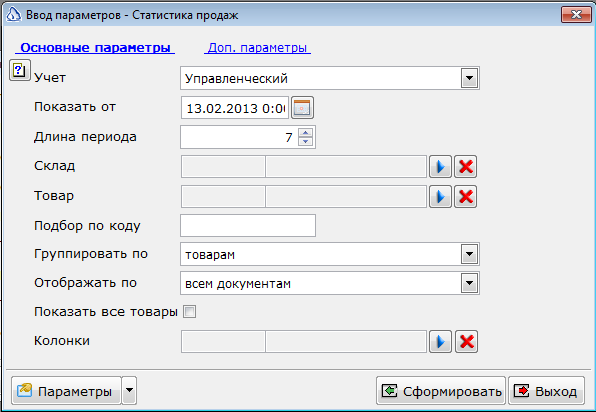596x412 pixels.
Task: Expand the Отображать по dropdown
Action: [469, 283]
